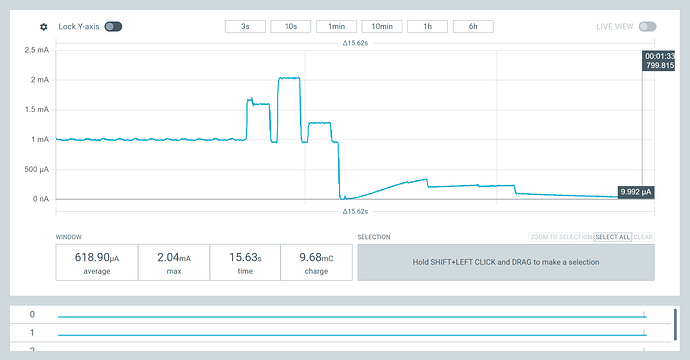Open chart settings gear icon
The image size is (690, 360).
coord(44,27)
